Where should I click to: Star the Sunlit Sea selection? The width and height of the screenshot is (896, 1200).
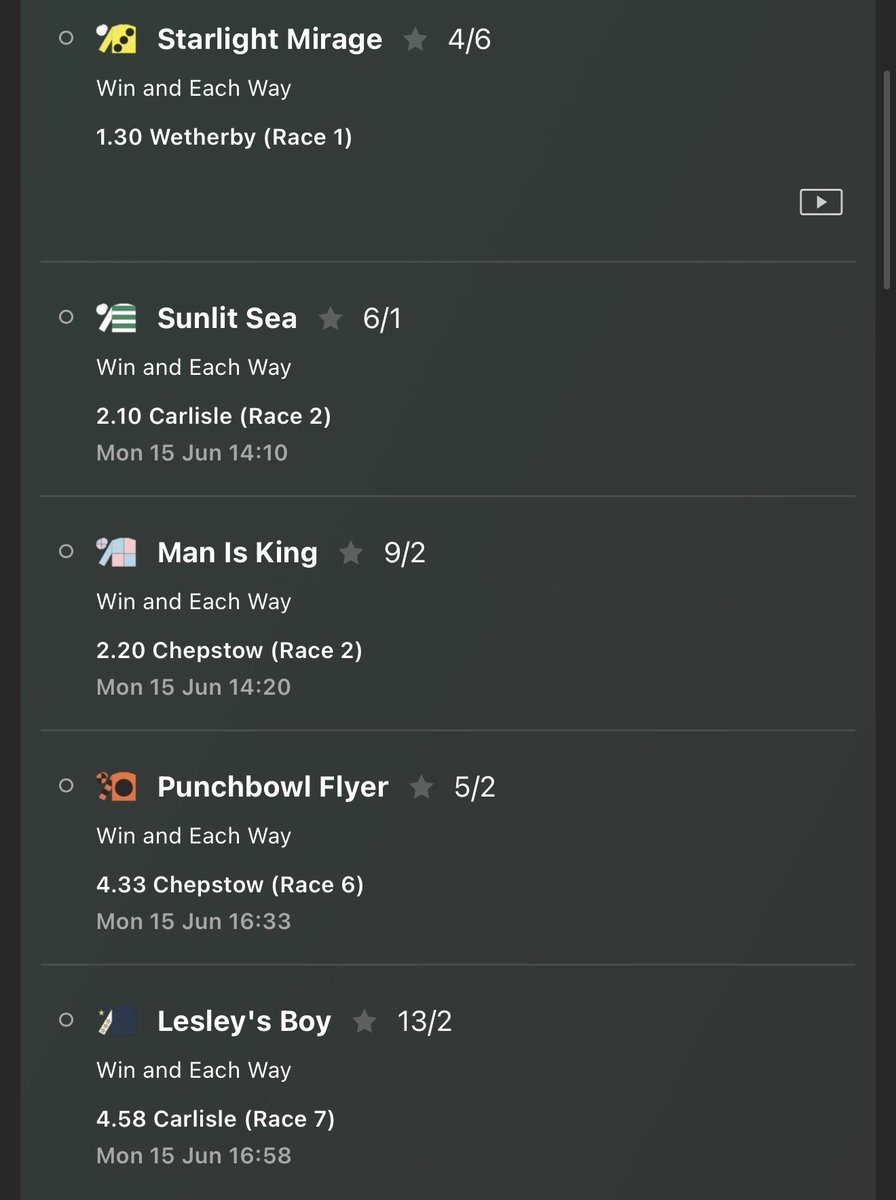pyautogui.click(x=330, y=319)
